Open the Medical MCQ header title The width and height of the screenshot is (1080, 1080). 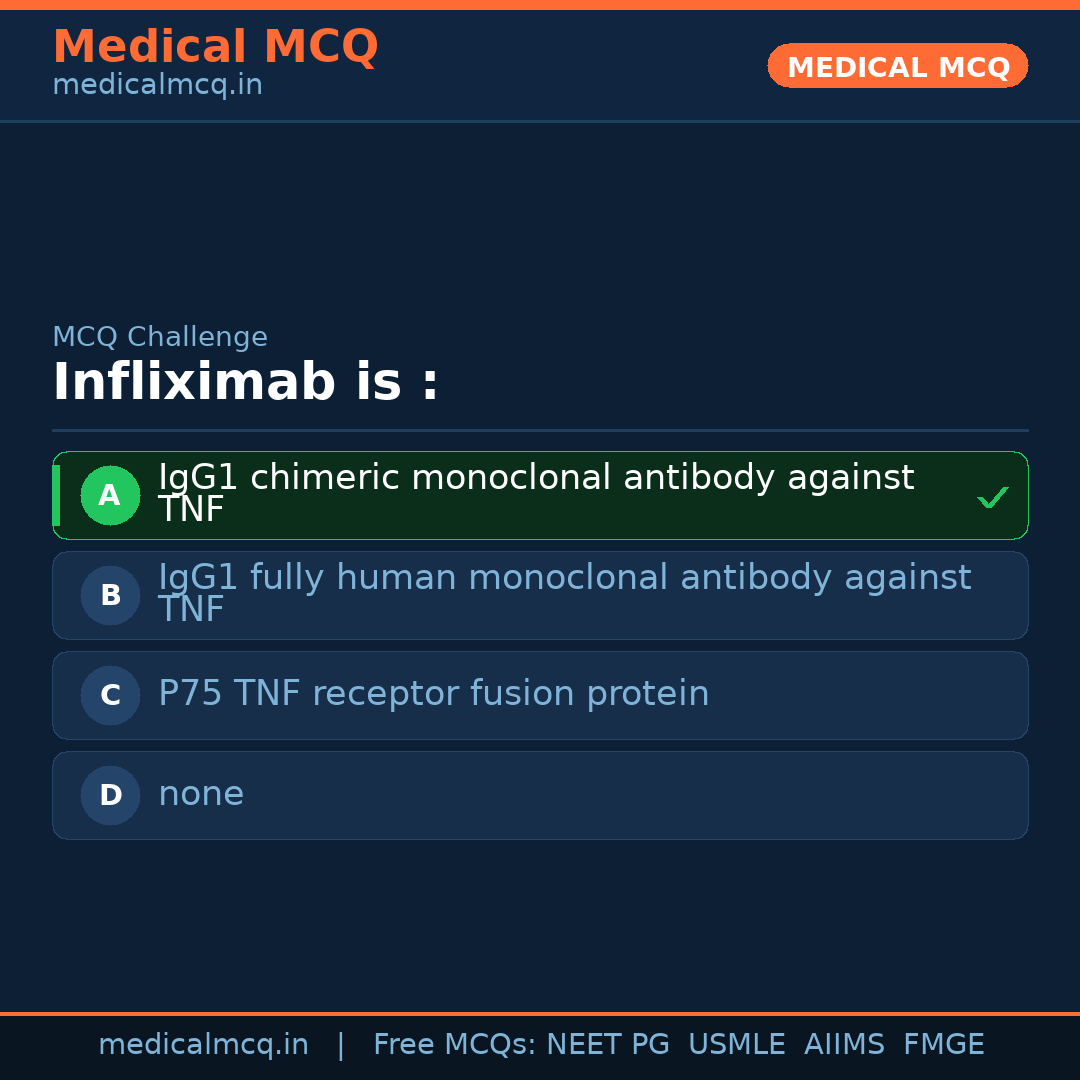[215, 47]
